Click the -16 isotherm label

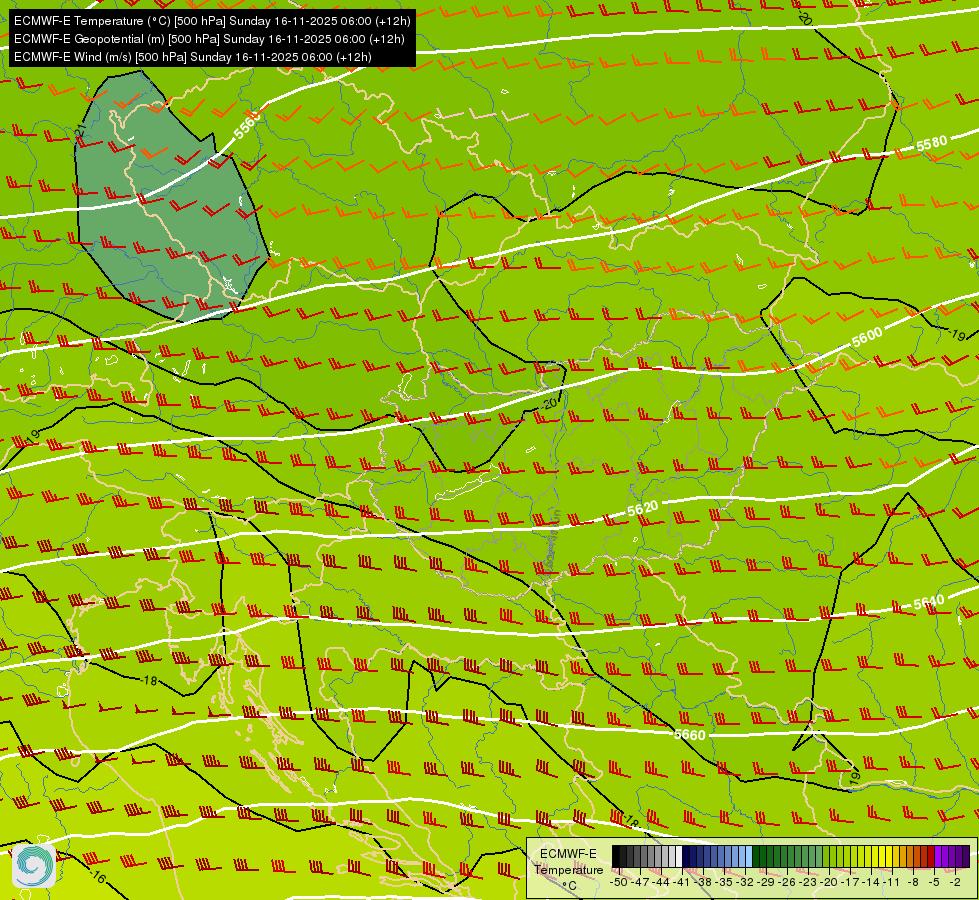pyautogui.click(x=97, y=876)
